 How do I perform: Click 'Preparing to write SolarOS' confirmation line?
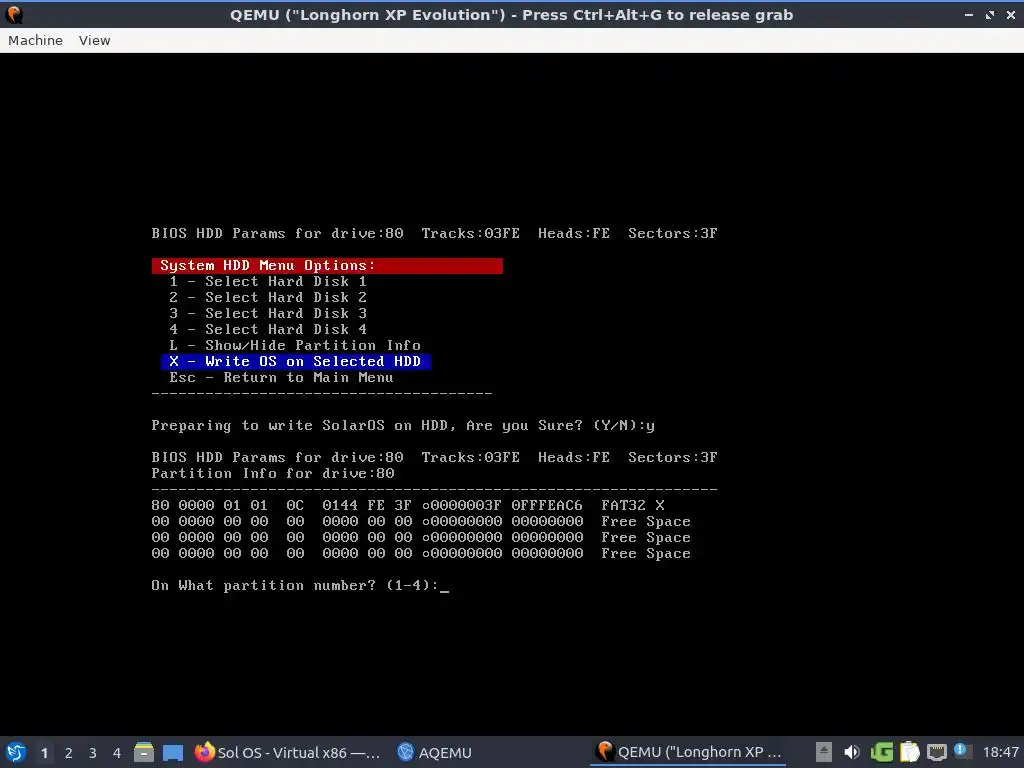click(403, 425)
